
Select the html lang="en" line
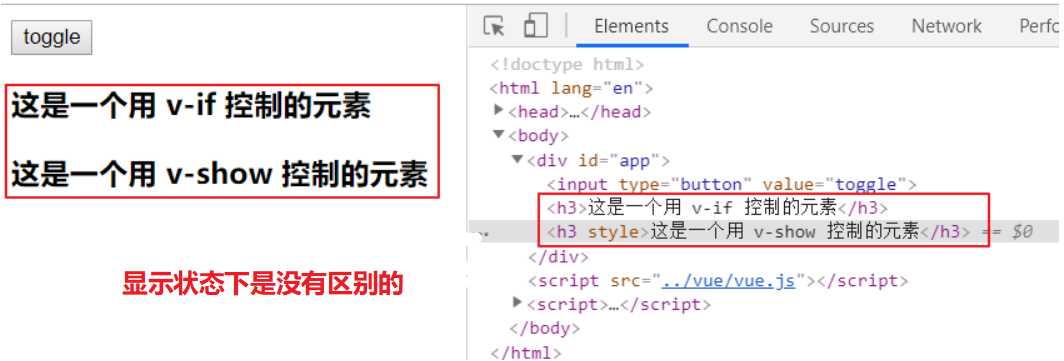pyautogui.click(x=571, y=88)
